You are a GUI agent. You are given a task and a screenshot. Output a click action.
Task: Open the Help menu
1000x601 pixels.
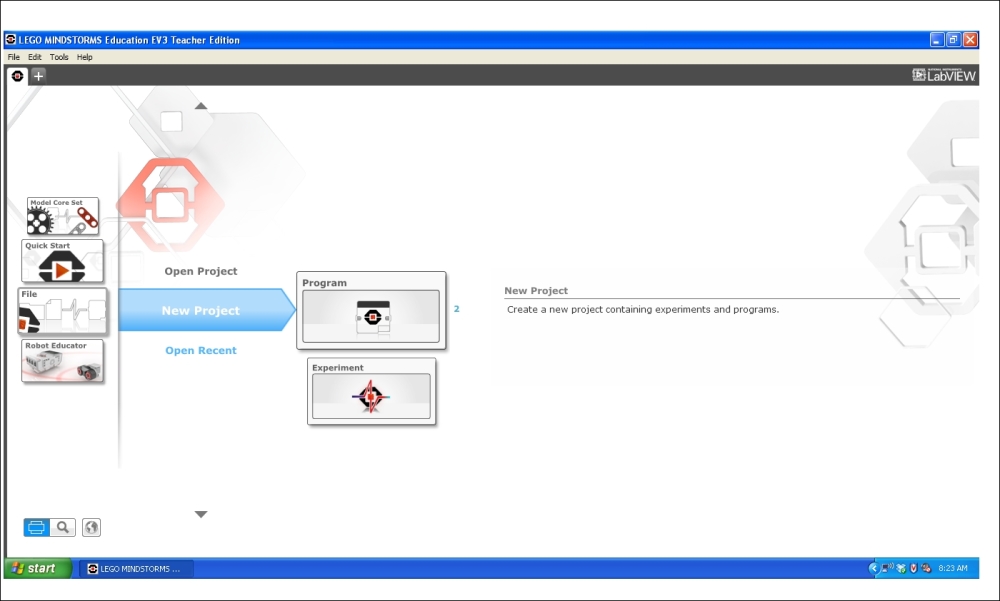pos(84,57)
